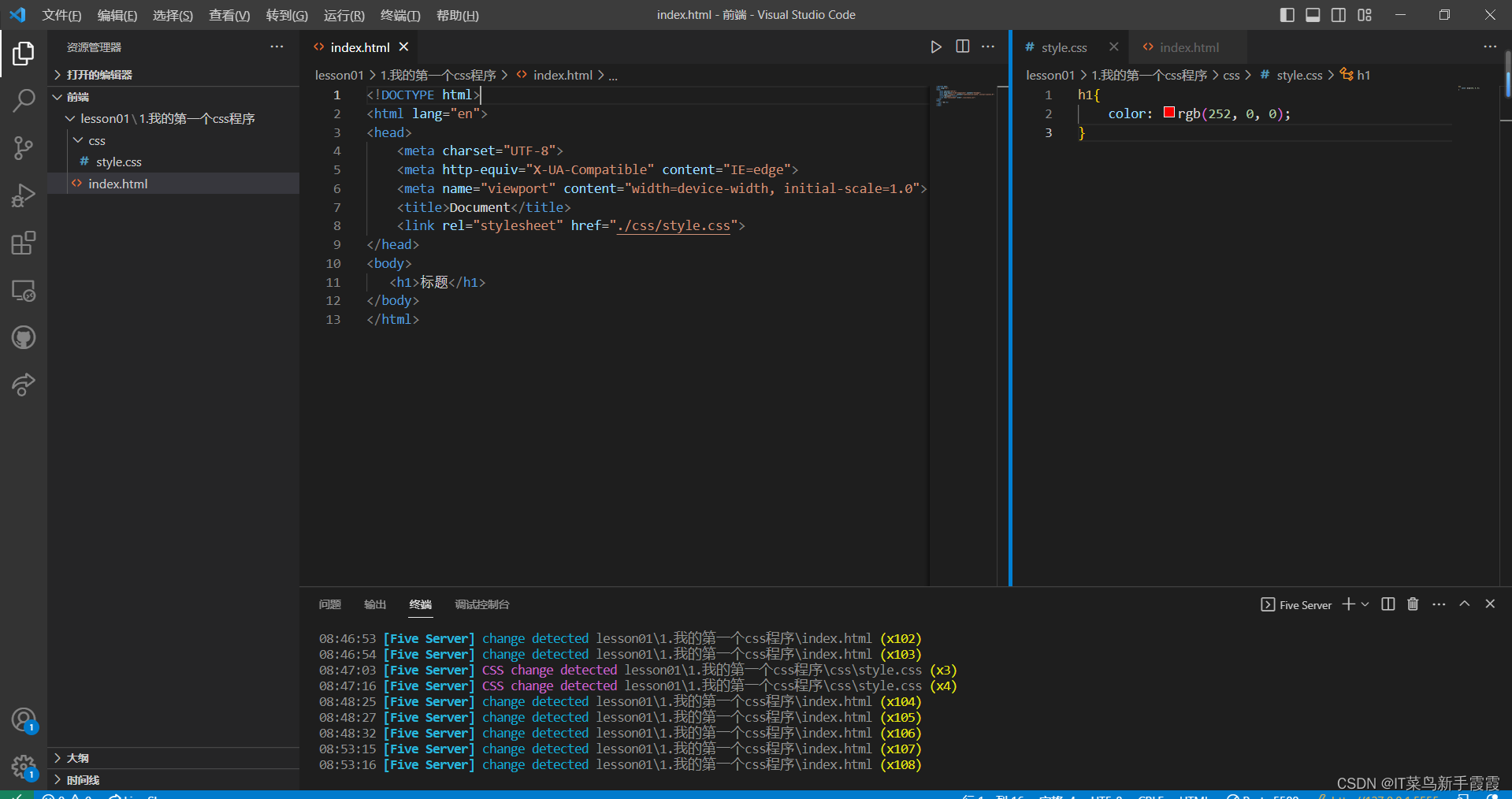
Task: Open the Search view in activity bar
Action: [x=24, y=101]
